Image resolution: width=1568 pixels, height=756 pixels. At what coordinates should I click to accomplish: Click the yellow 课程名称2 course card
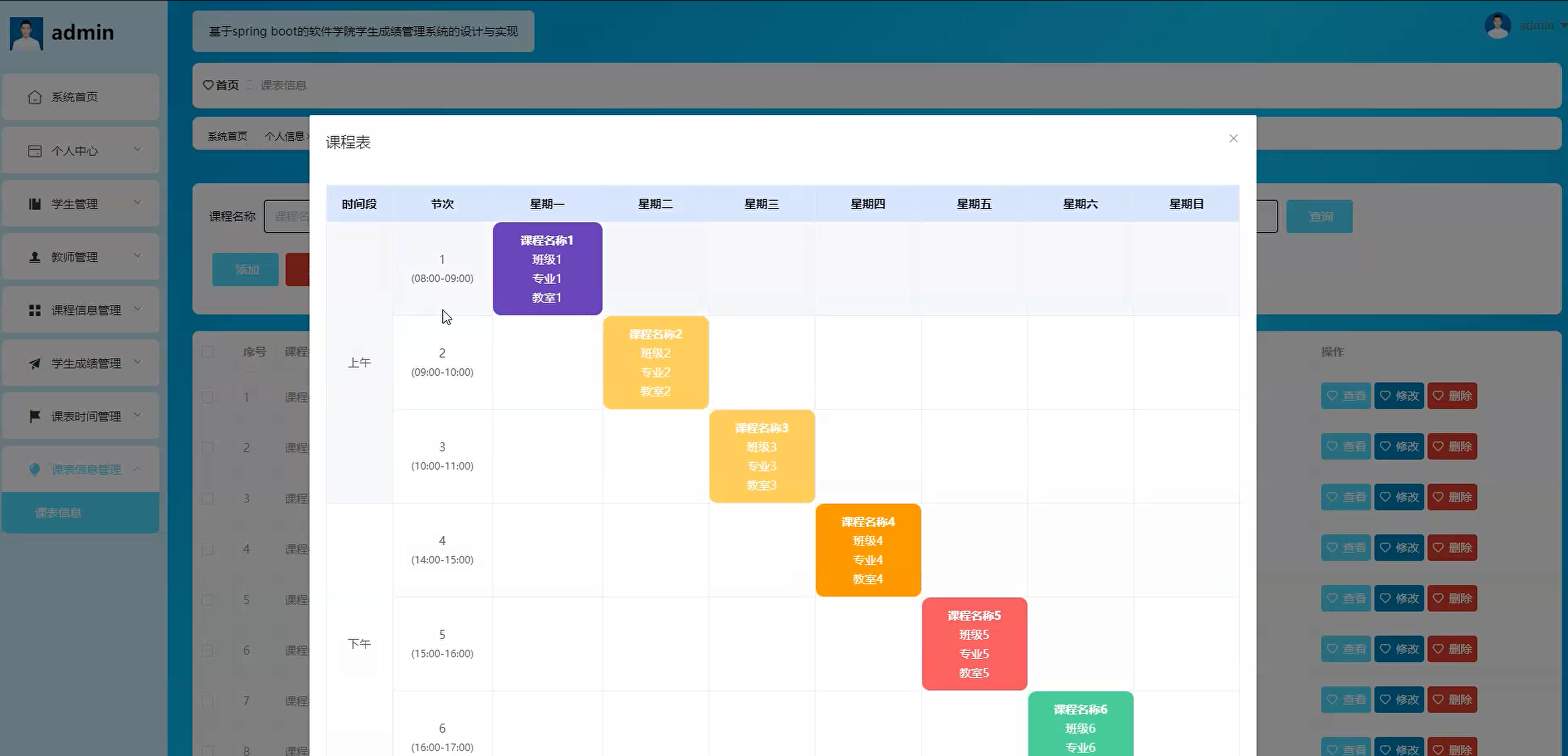coord(656,362)
